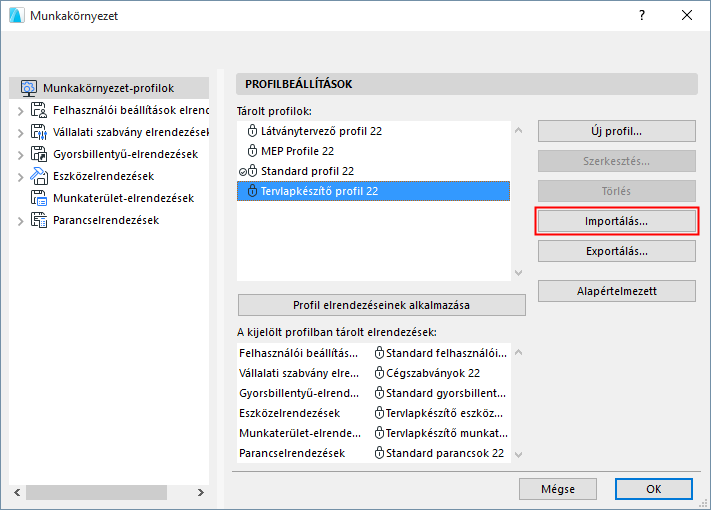This screenshot has height=510, width=711.
Task: Confirm with the OK button
Action: point(653,489)
